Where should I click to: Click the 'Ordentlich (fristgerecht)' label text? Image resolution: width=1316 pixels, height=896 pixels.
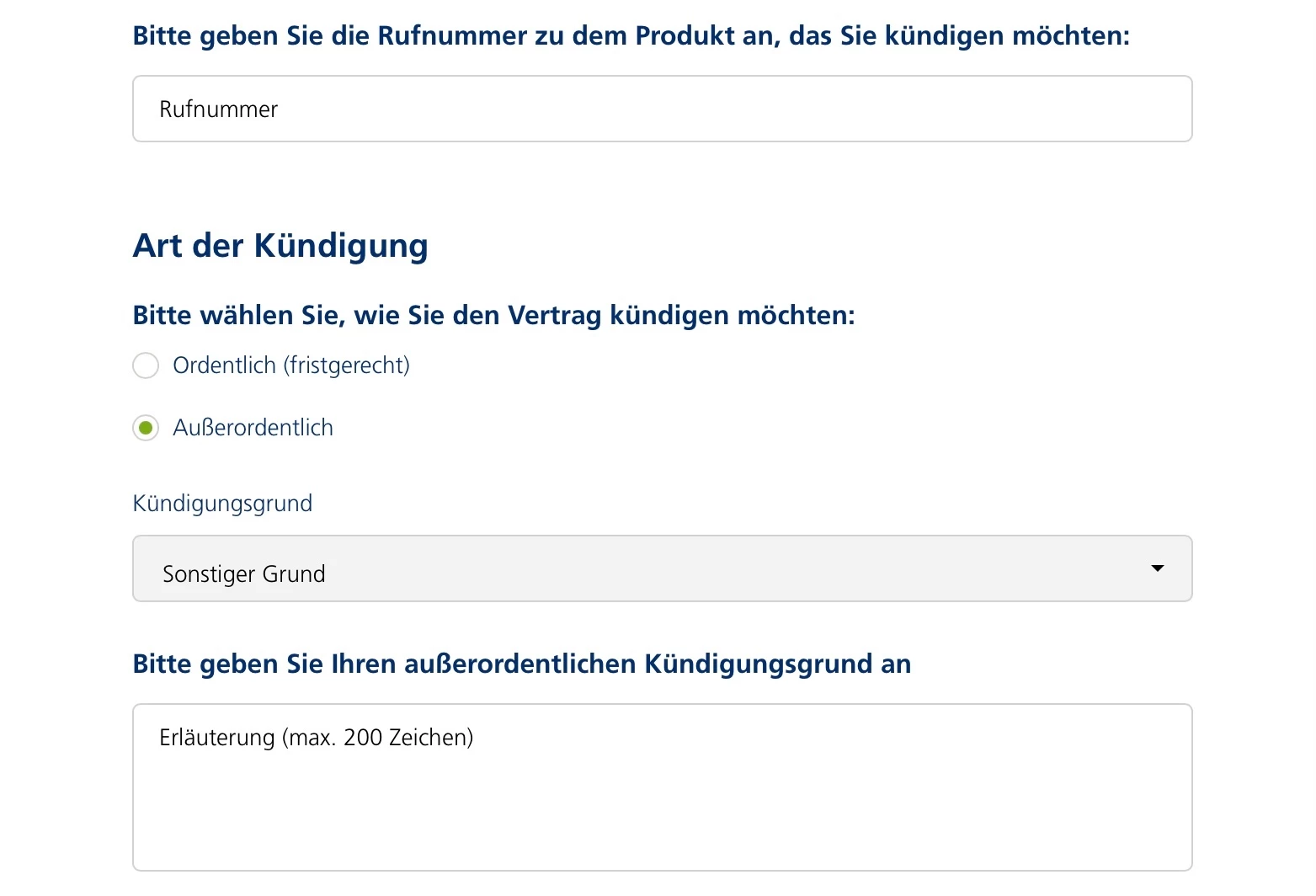[291, 365]
